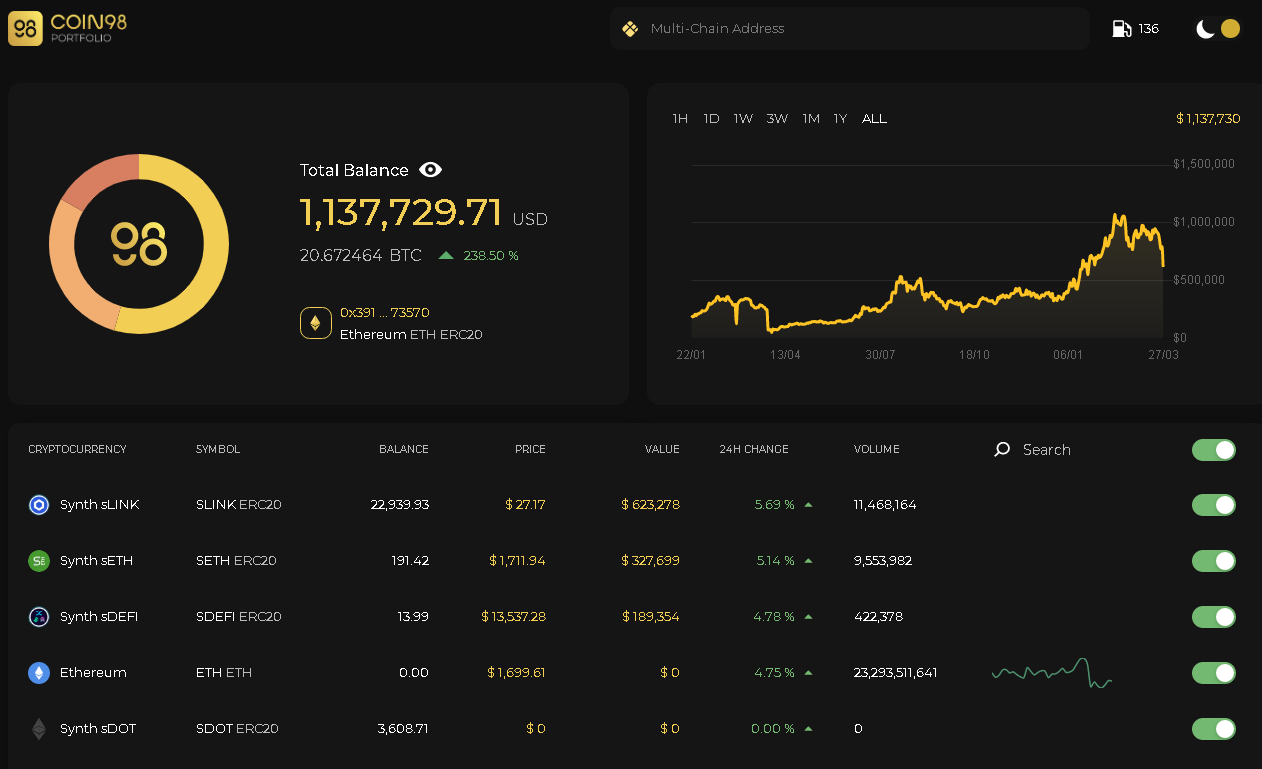This screenshot has height=769, width=1262.
Task: Click the Coin98 Portfolio logo
Action: point(67,28)
